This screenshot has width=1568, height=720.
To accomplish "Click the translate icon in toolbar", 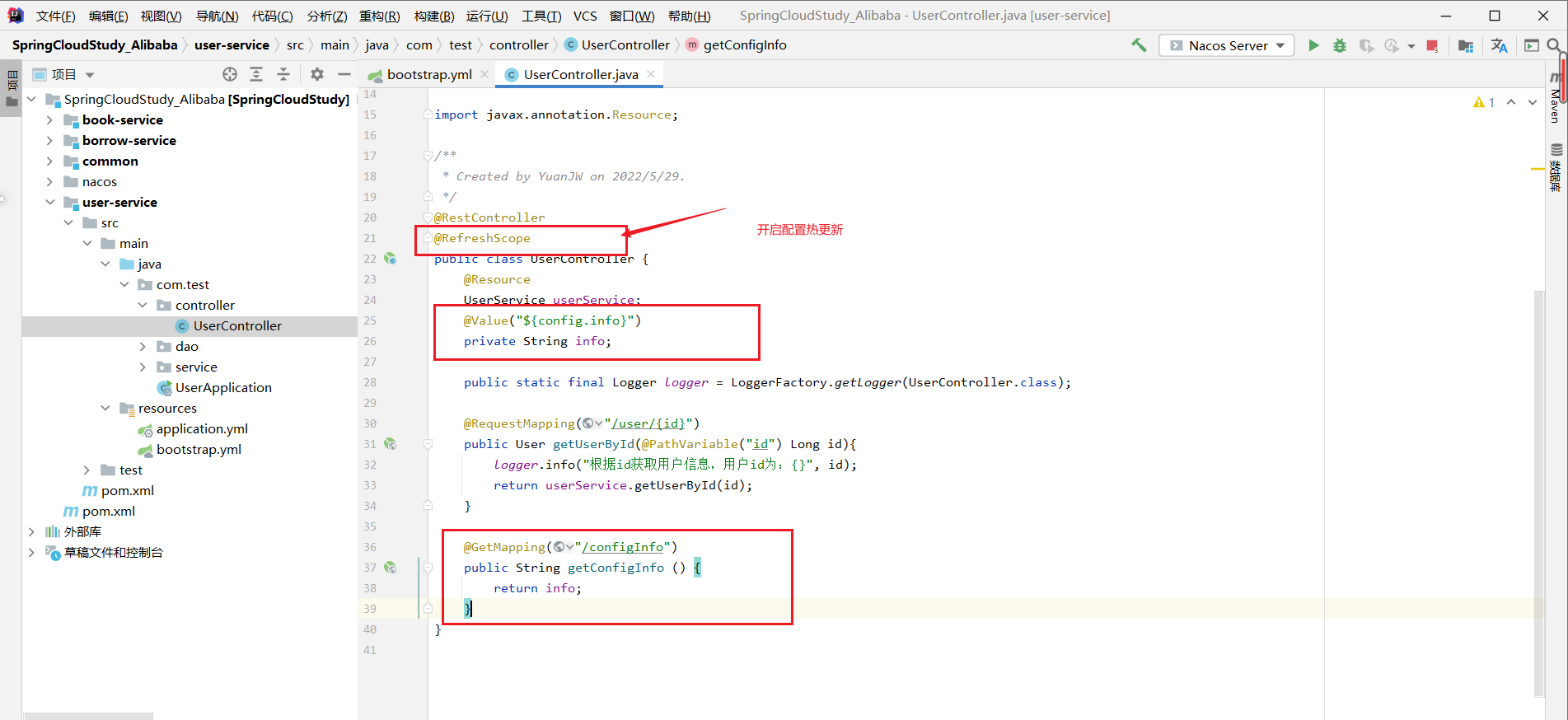I will (1499, 45).
